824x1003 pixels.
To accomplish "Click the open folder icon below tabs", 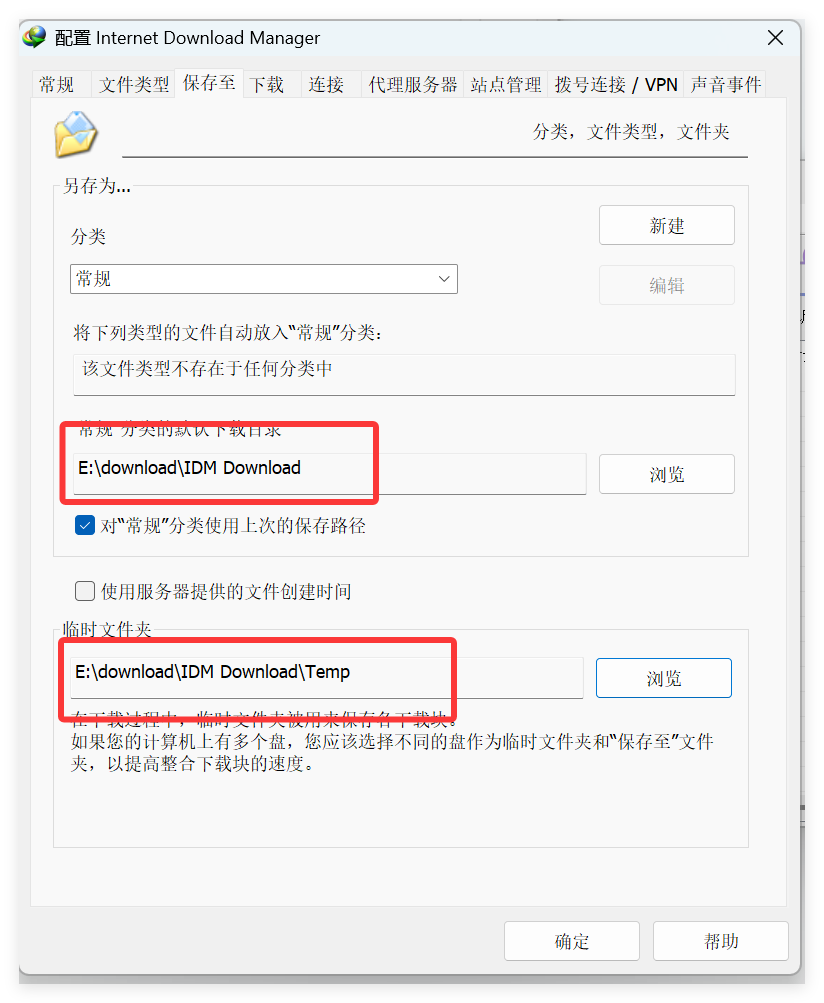I will [x=75, y=134].
